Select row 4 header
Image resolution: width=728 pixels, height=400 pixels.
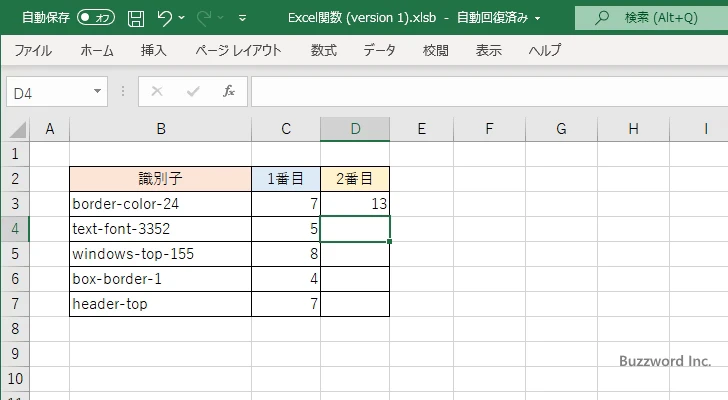pos(15,229)
